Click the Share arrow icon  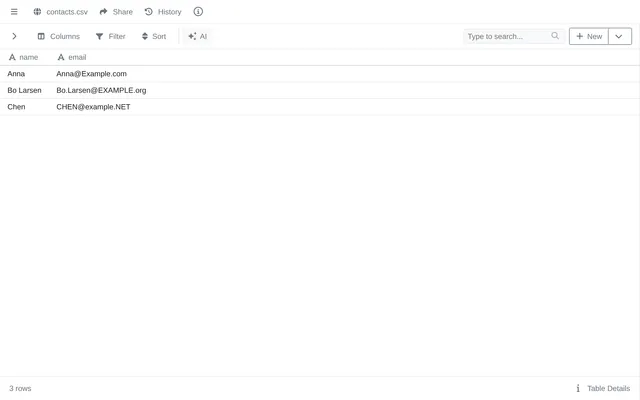pyautogui.click(x=103, y=12)
